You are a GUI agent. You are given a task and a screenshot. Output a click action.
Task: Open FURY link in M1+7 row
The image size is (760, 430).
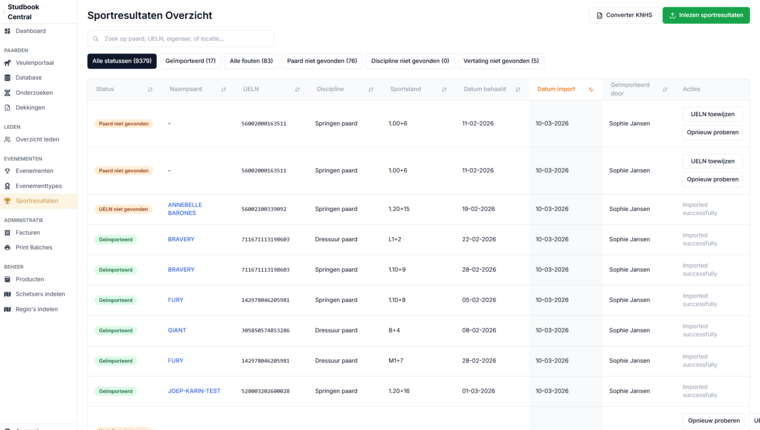[175, 361]
